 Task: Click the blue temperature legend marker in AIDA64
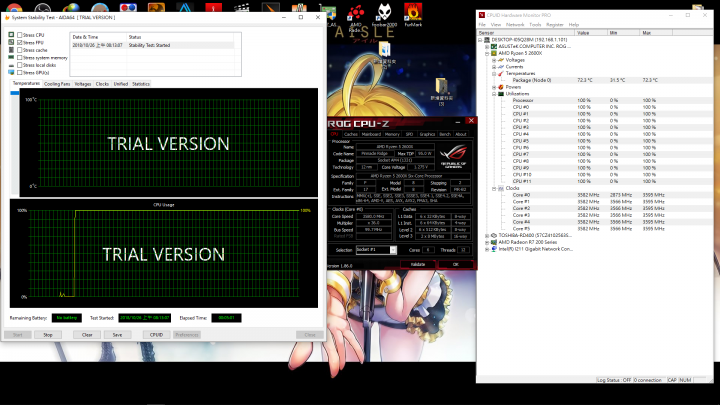[15, 93]
